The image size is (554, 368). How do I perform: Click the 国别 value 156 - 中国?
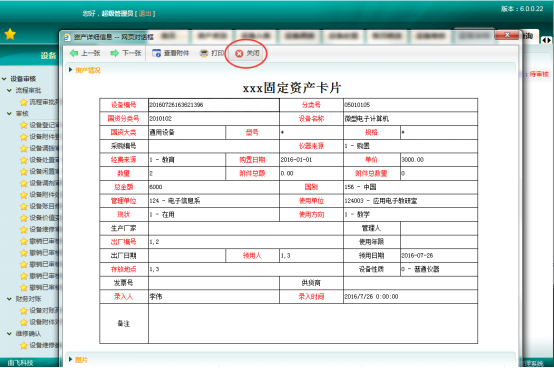pyautogui.click(x=360, y=187)
